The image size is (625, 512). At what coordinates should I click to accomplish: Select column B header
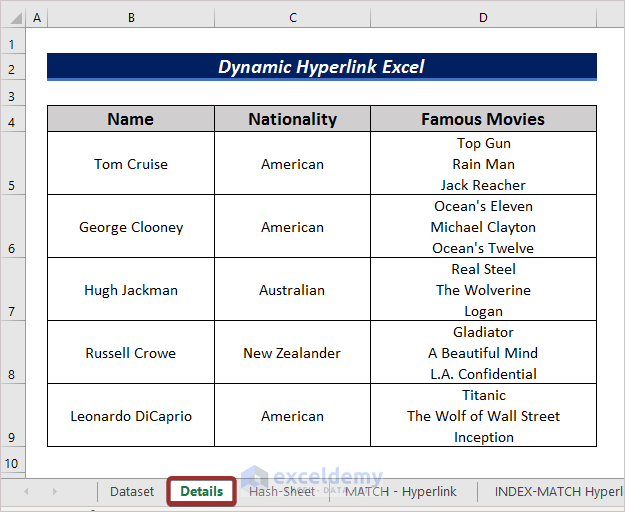(x=131, y=18)
